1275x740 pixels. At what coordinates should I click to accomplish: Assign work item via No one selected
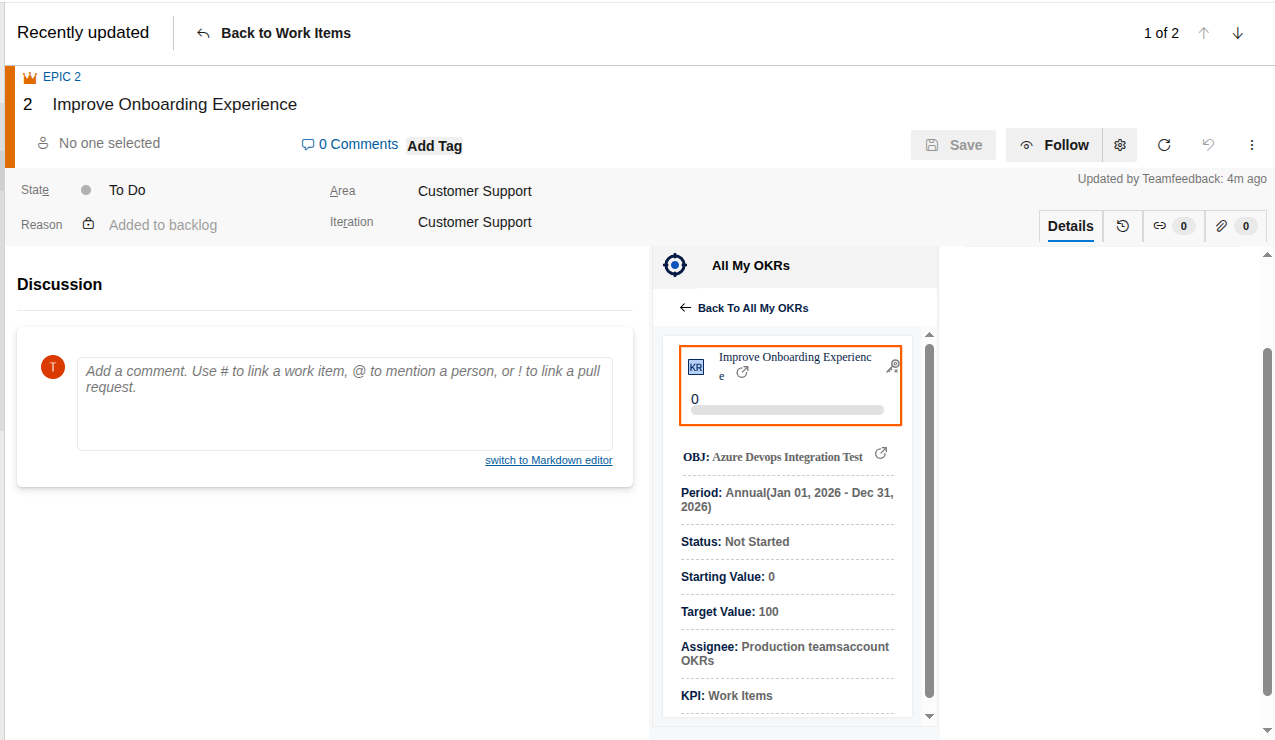pos(98,143)
